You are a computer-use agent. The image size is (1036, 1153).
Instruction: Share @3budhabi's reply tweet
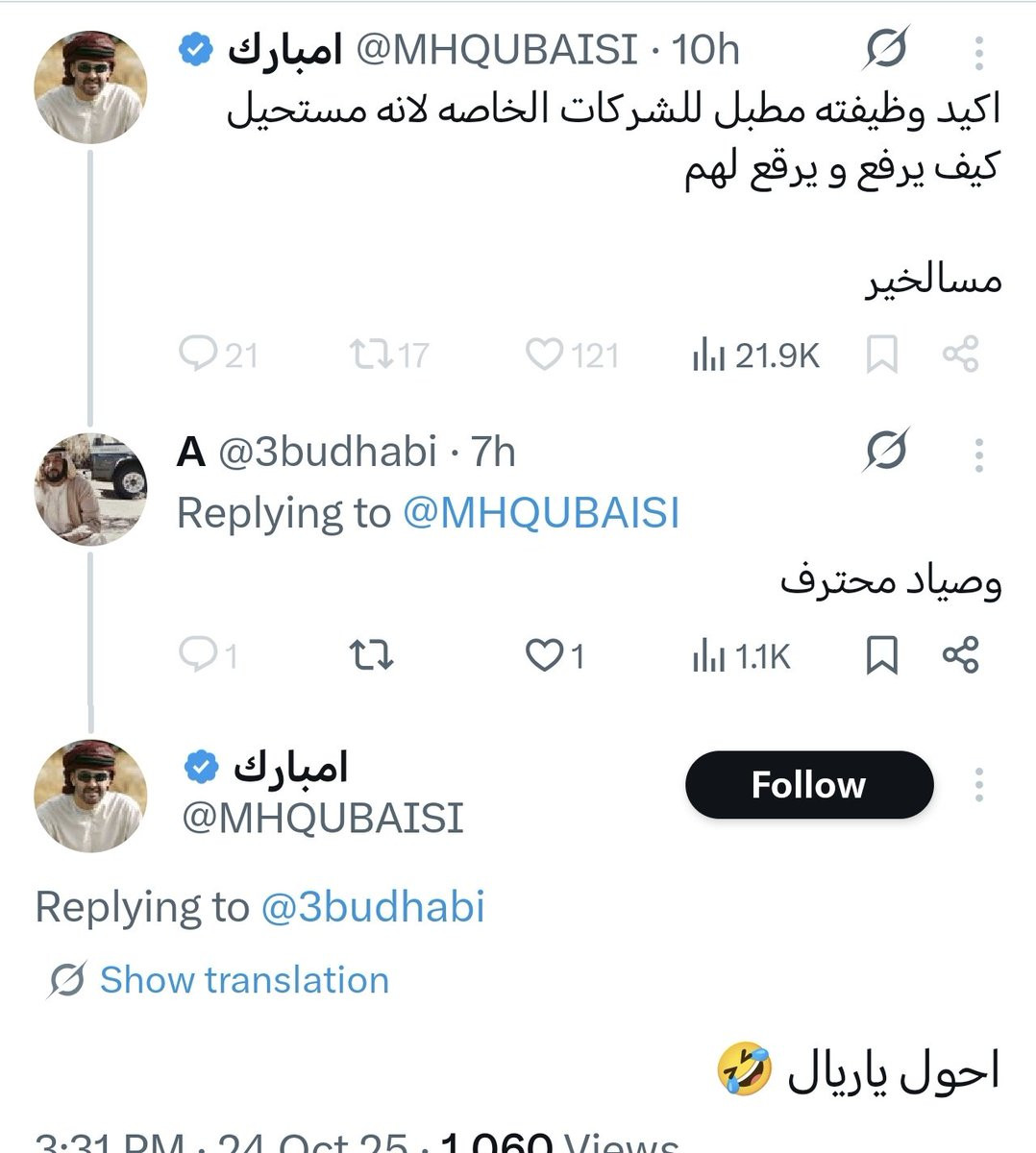[960, 656]
